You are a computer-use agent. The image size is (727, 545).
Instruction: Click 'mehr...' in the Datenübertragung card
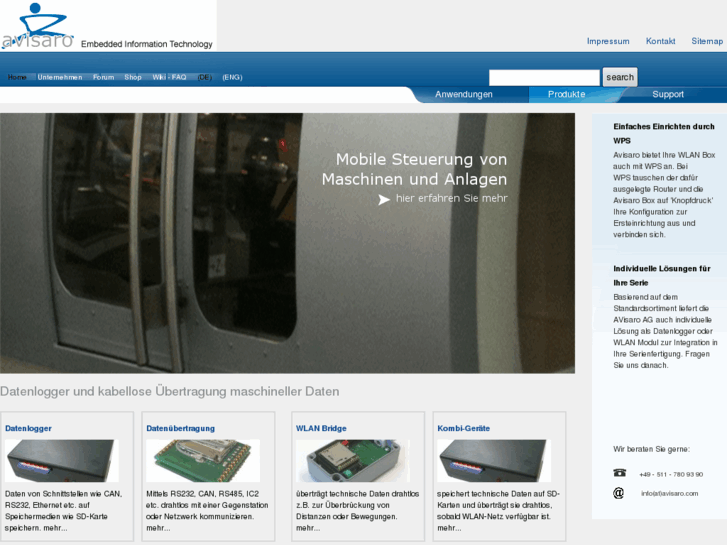click(x=158, y=528)
